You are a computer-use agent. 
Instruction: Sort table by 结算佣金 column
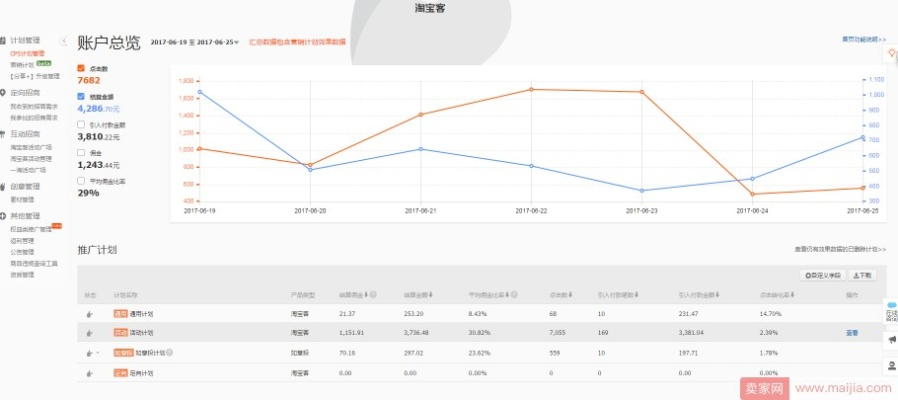352,295
